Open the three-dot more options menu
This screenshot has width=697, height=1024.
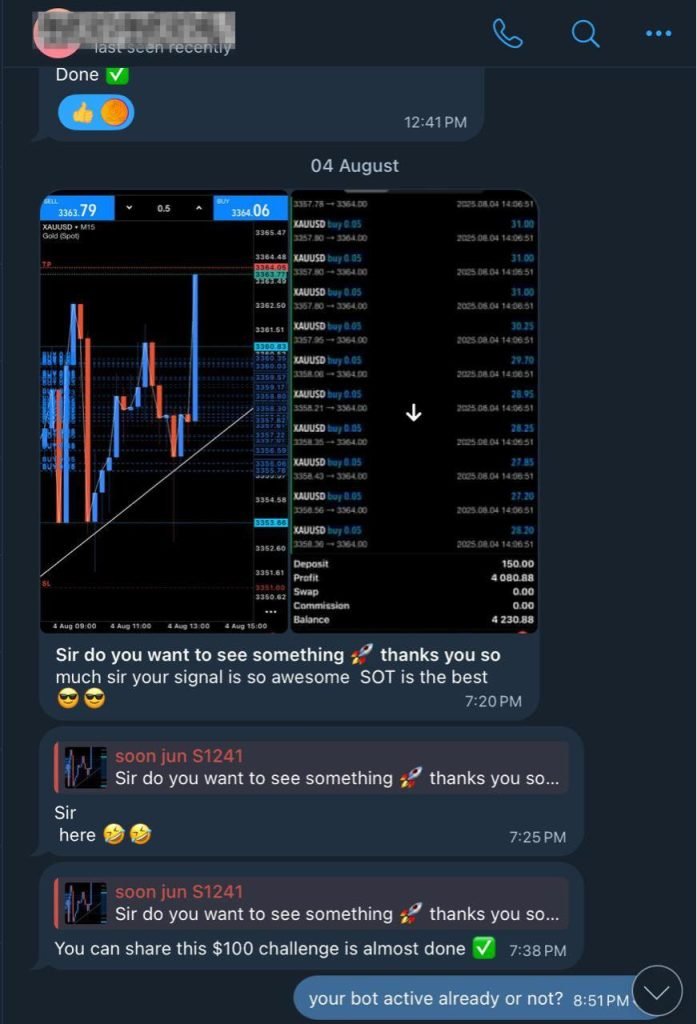[658, 33]
